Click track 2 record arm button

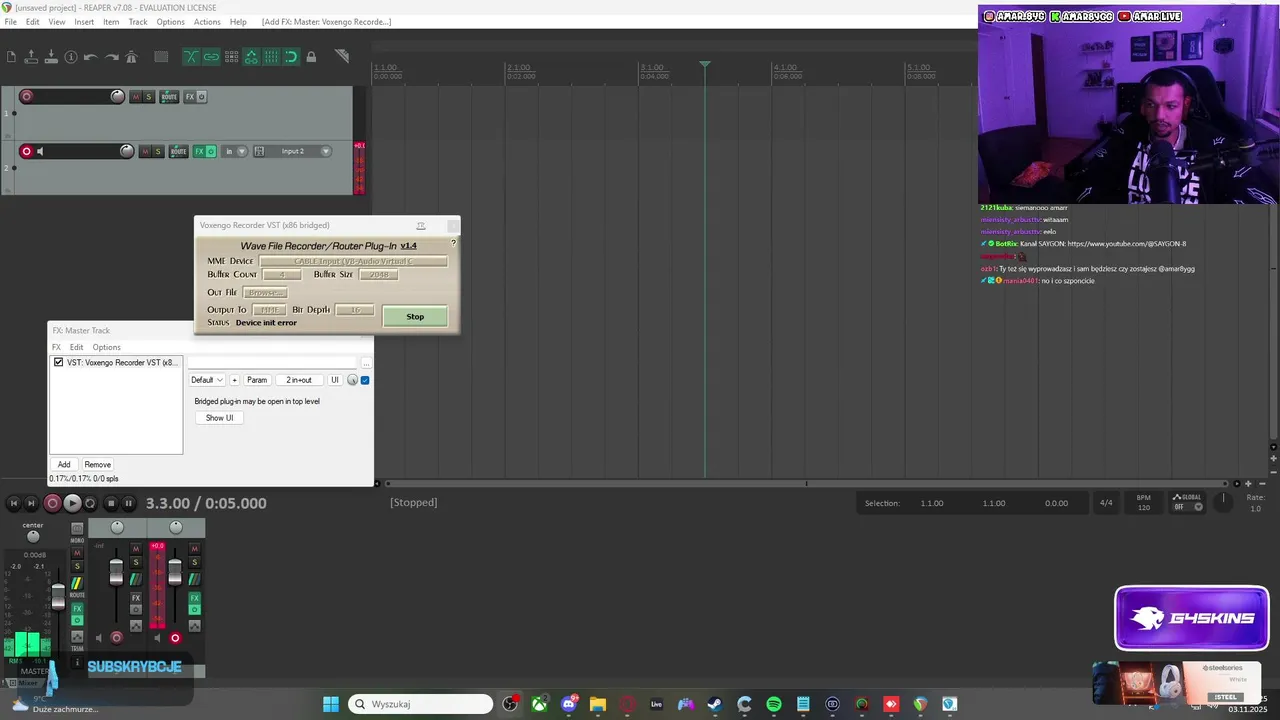click(x=27, y=151)
